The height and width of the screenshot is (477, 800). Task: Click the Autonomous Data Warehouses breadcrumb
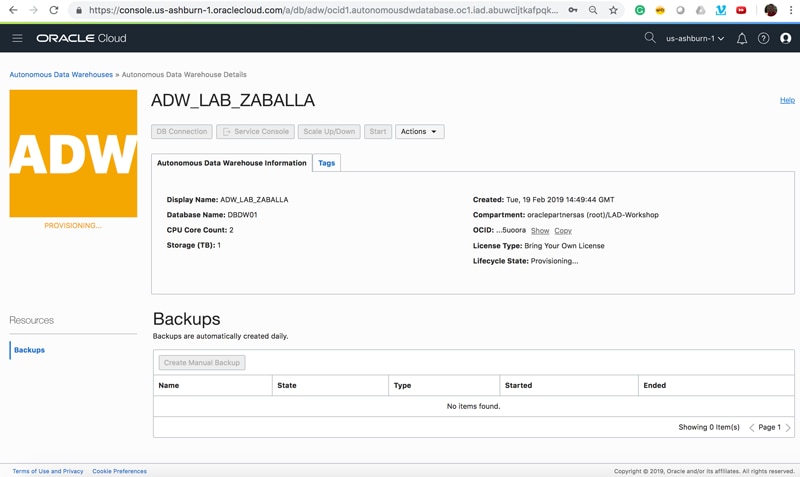pos(61,74)
